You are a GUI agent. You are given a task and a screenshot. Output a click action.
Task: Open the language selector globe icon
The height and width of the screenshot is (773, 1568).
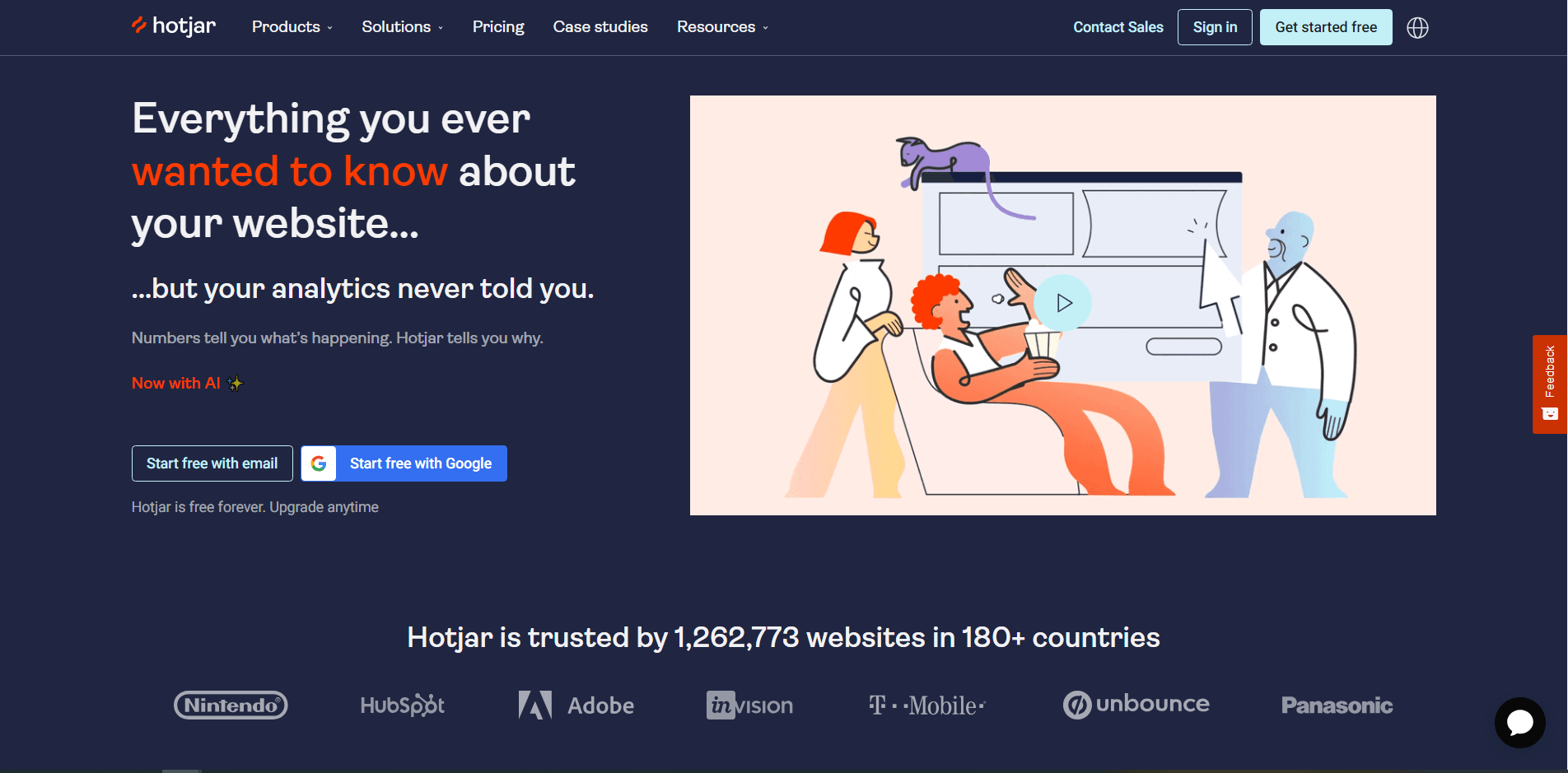[x=1417, y=28]
